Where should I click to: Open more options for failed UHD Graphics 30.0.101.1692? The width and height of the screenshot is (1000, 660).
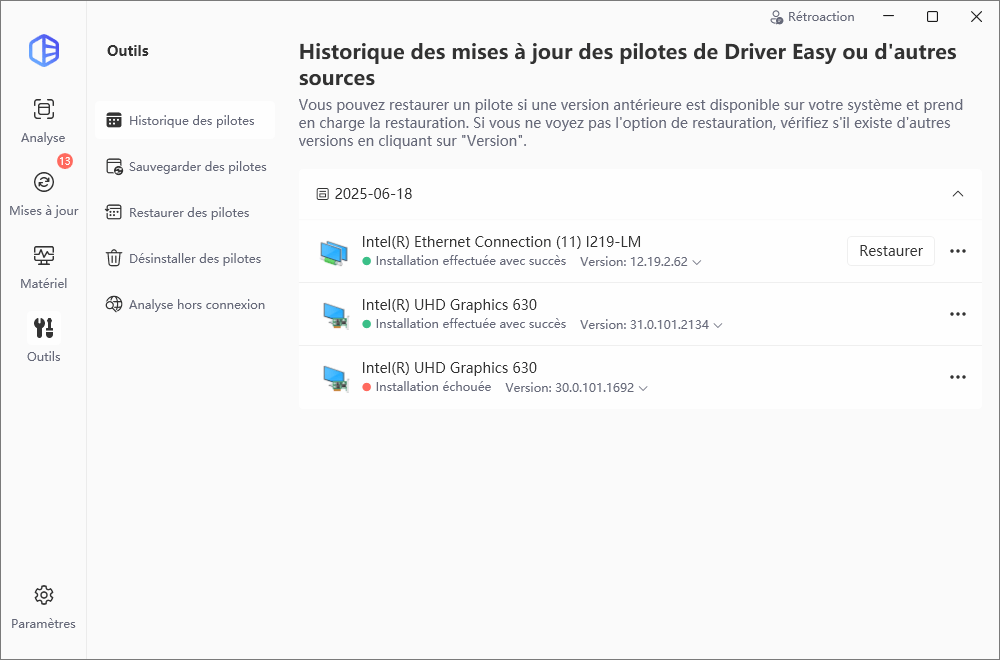click(x=958, y=378)
